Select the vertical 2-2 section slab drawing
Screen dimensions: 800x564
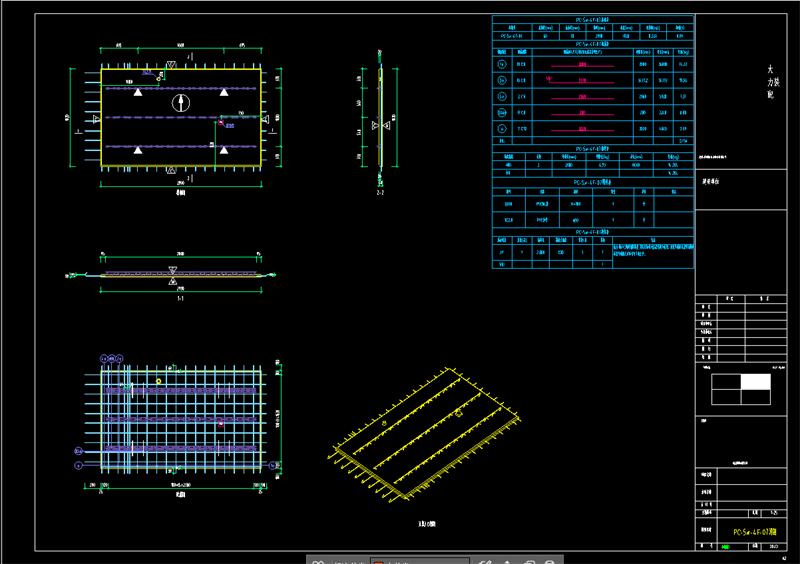tap(380, 117)
